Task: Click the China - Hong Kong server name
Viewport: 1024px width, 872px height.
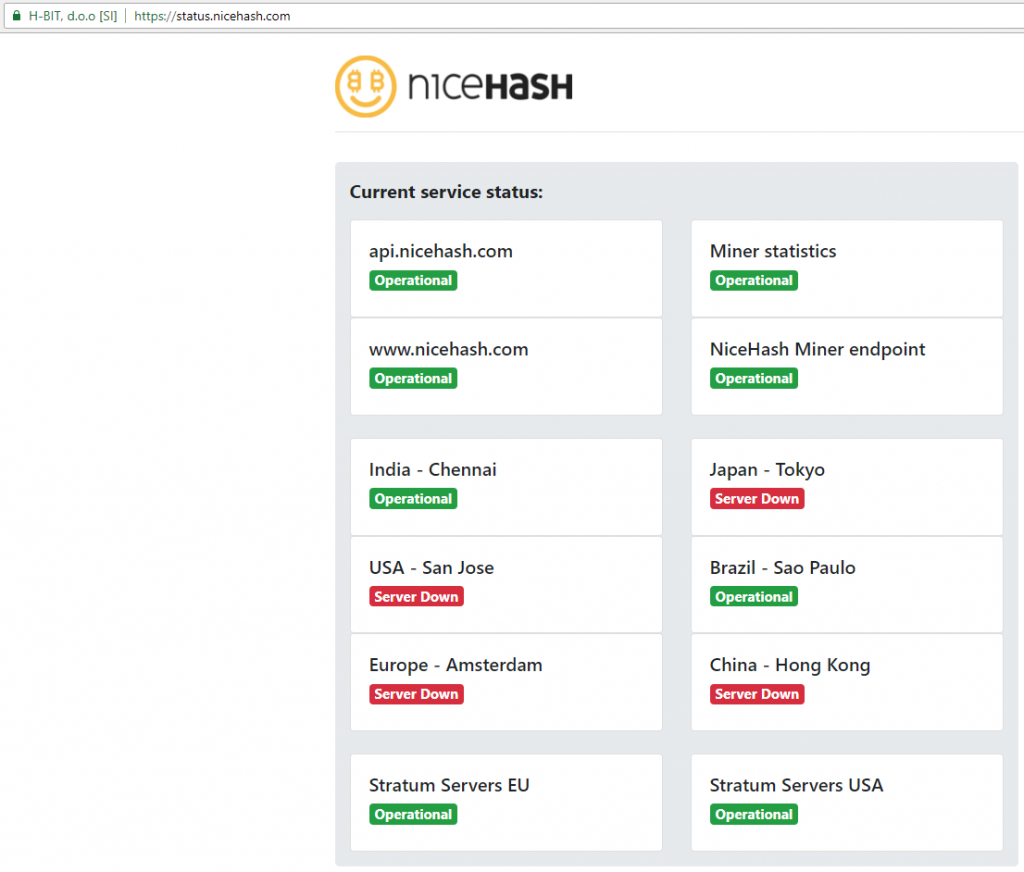Action: coord(790,666)
